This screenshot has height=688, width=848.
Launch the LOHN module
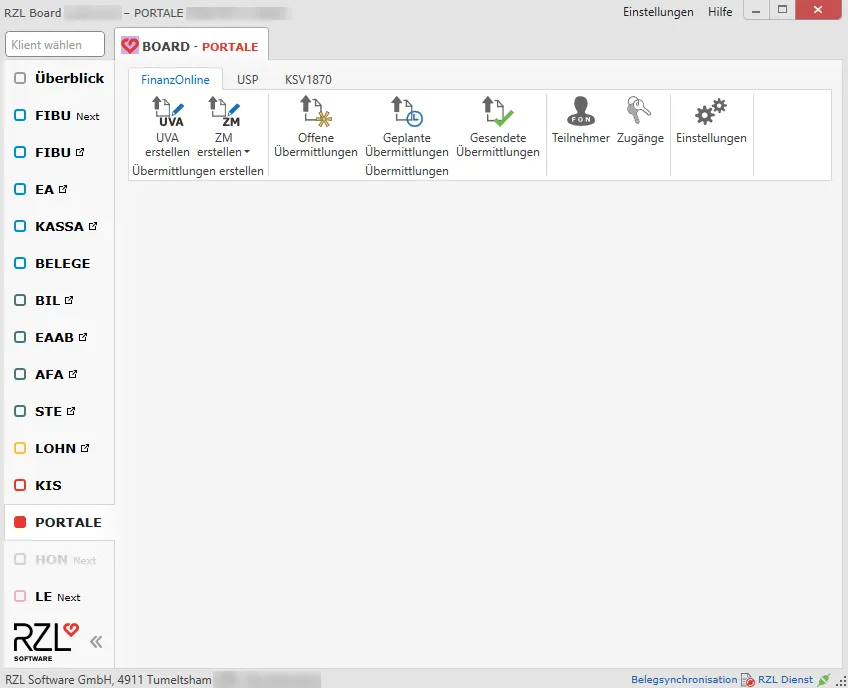pyautogui.click(x=59, y=448)
